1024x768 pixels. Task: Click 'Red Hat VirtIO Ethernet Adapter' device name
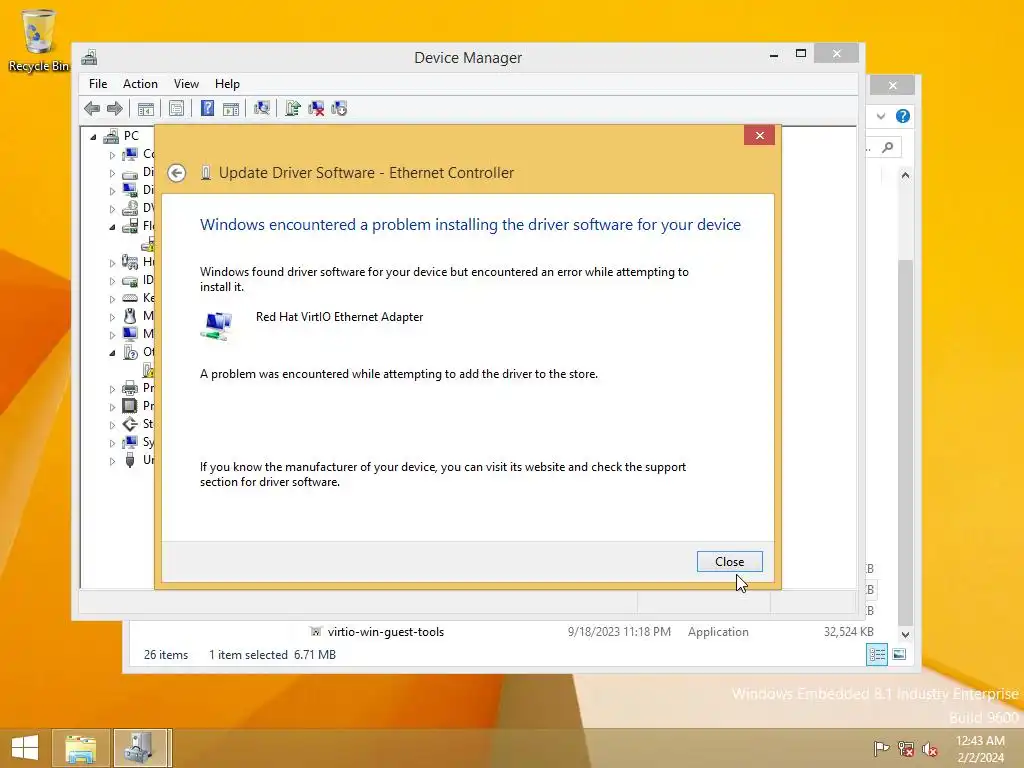[340, 317]
